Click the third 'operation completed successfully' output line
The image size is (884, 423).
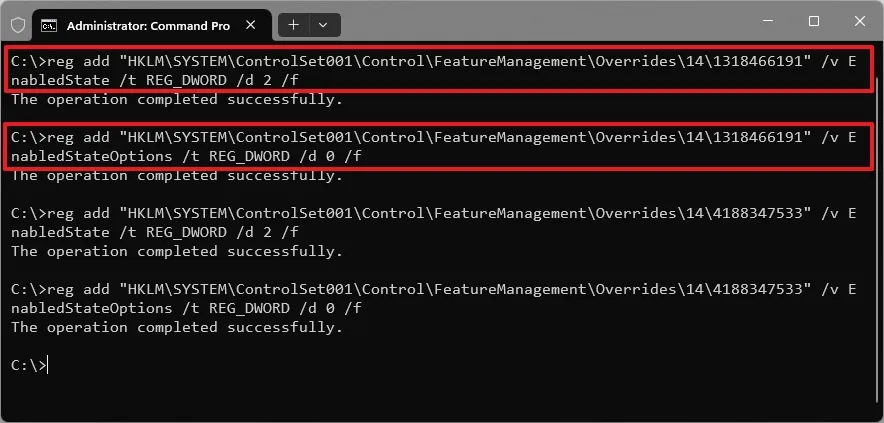[x=177, y=251]
